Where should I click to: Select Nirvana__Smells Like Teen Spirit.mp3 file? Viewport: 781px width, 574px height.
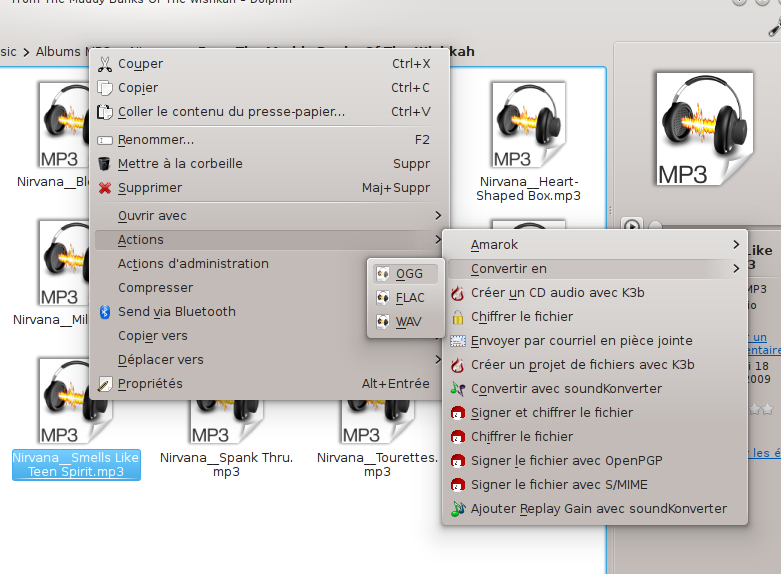point(76,419)
